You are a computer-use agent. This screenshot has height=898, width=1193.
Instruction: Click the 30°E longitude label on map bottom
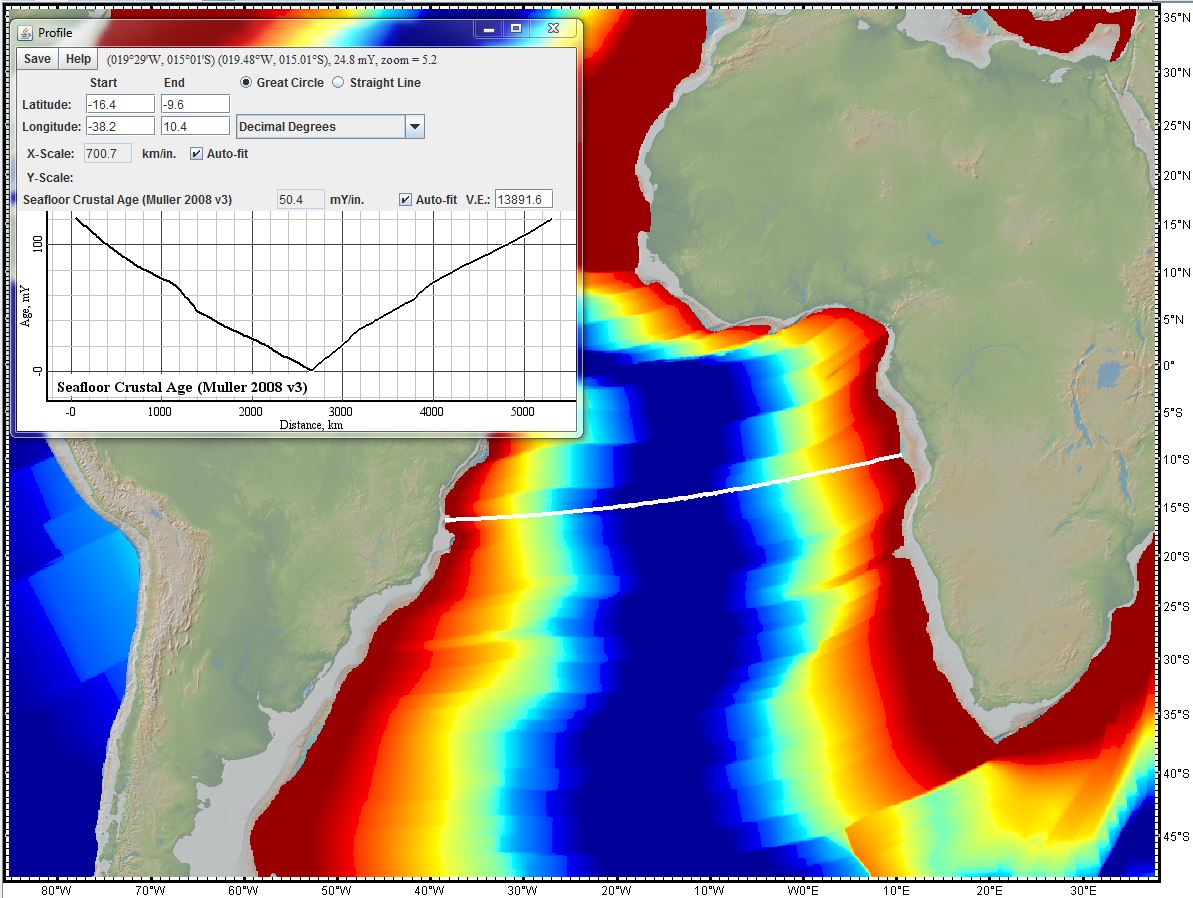1083,890
